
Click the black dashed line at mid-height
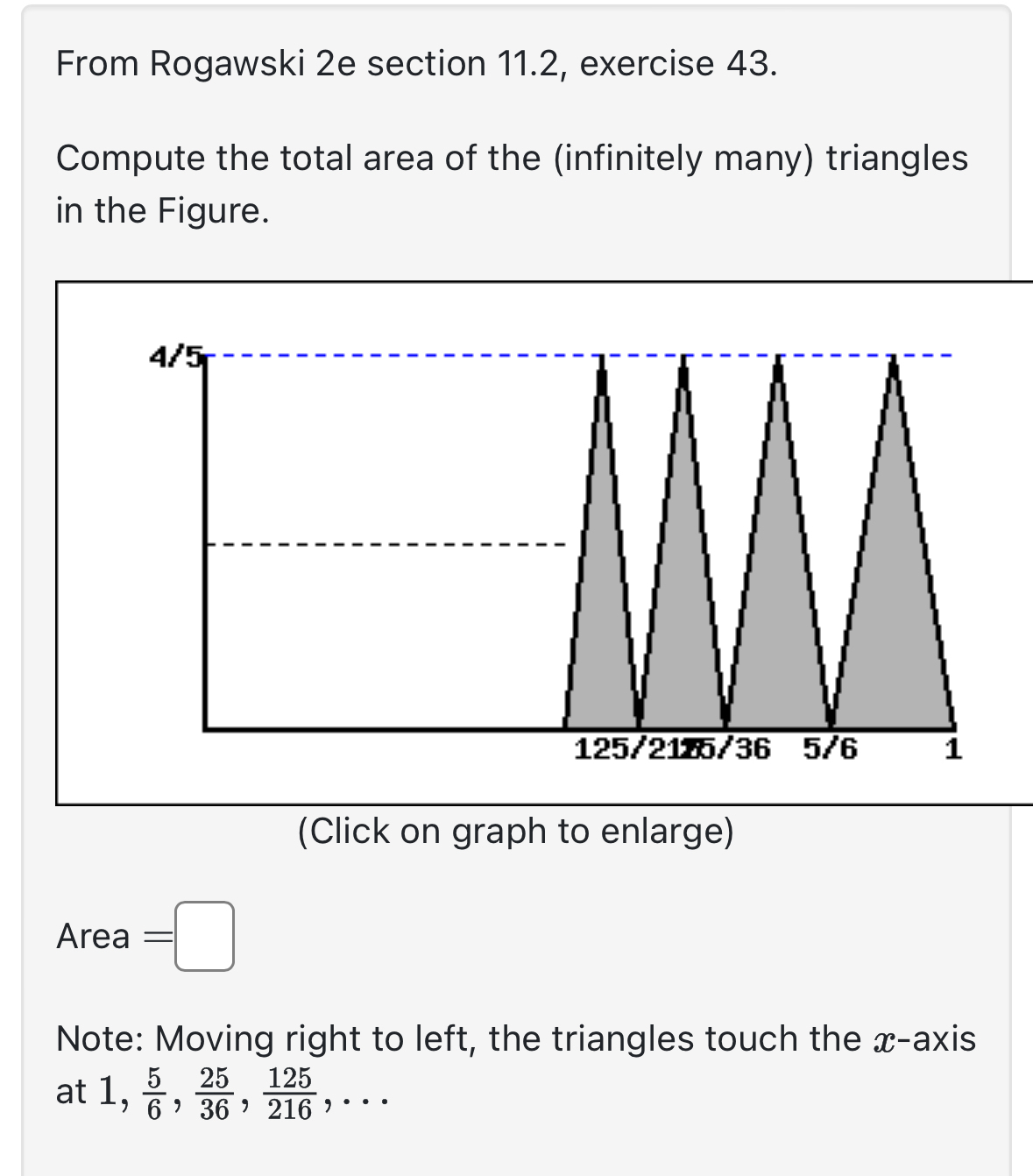[386, 544]
